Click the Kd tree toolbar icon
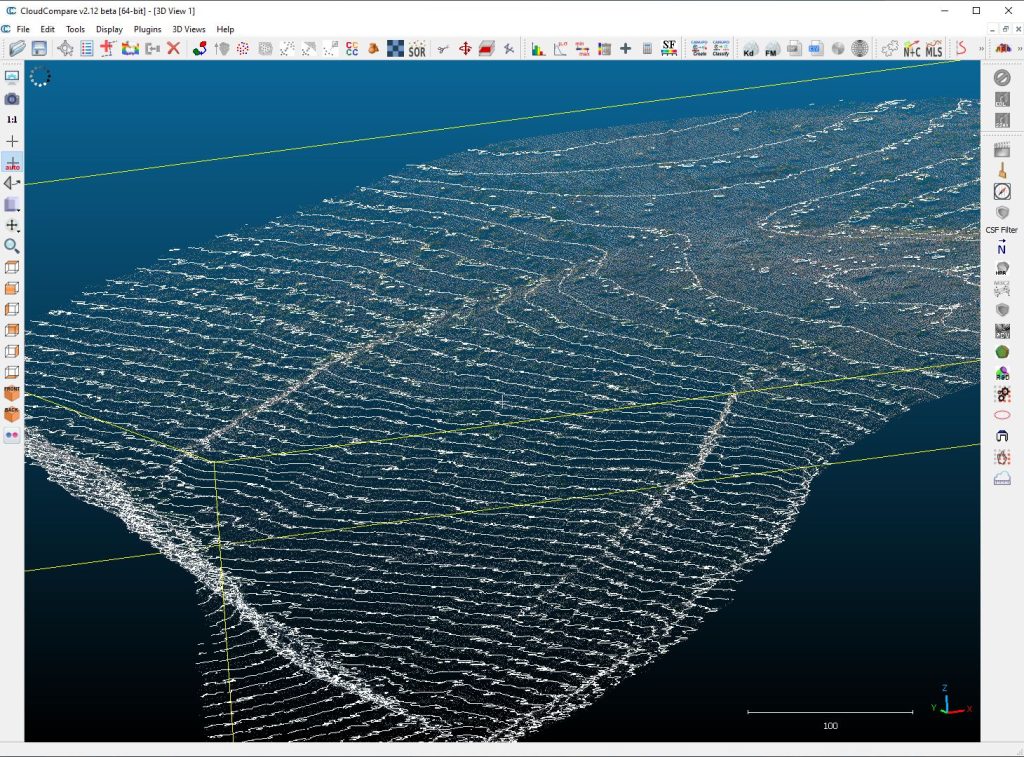 click(749, 48)
